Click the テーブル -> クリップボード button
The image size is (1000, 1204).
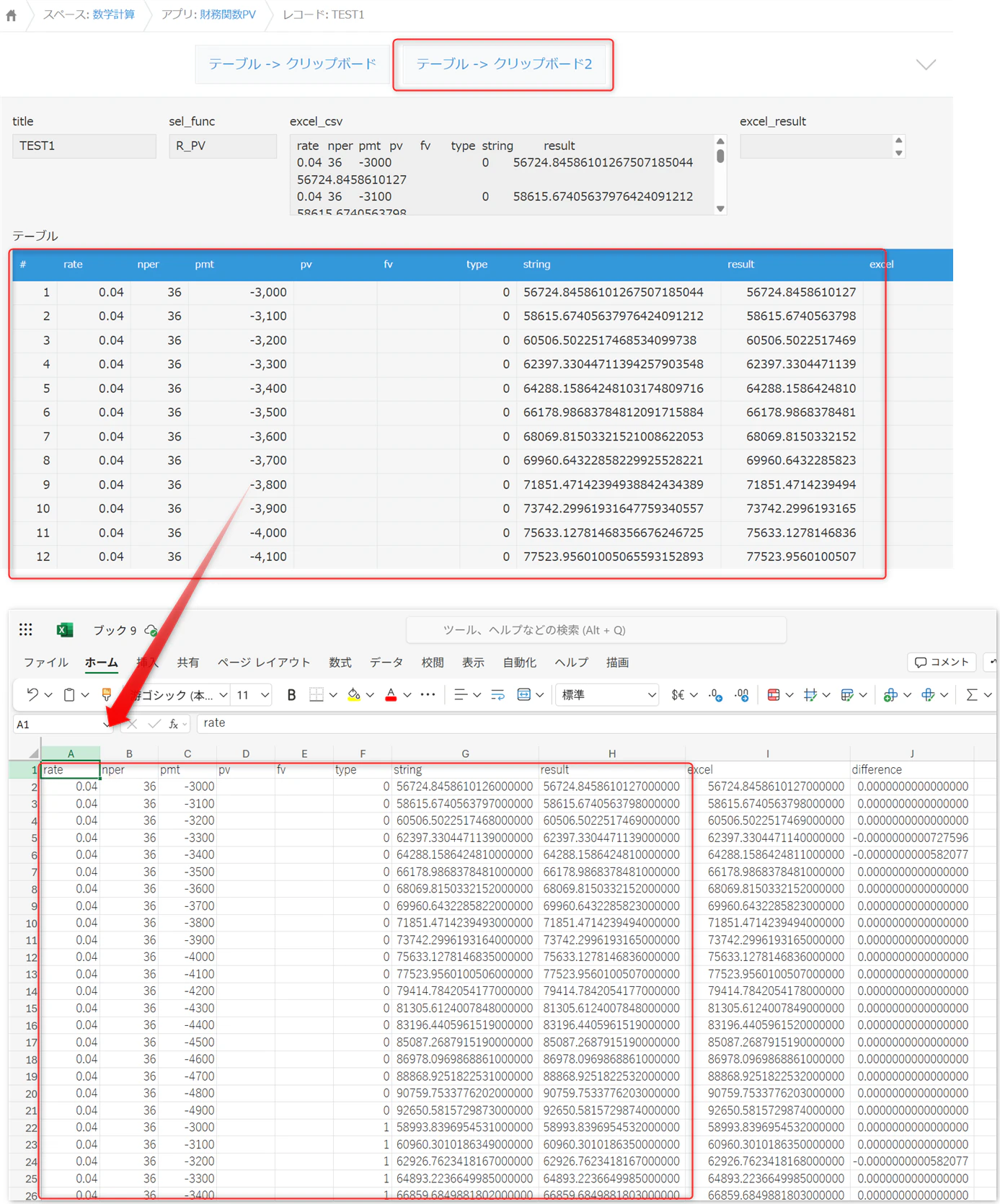pyautogui.click(x=293, y=64)
